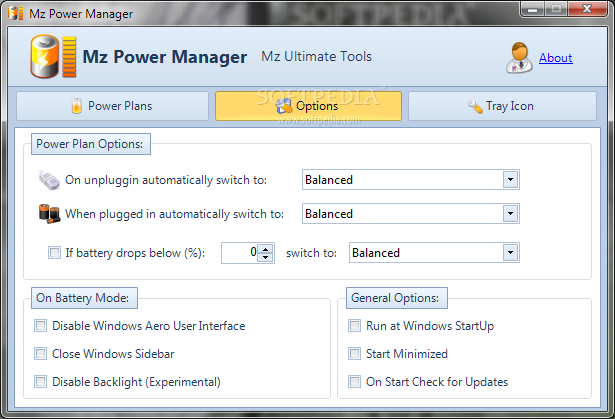Click the General Options group label
This screenshot has height=419, width=615.
pyautogui.click(x=395, y=298)
